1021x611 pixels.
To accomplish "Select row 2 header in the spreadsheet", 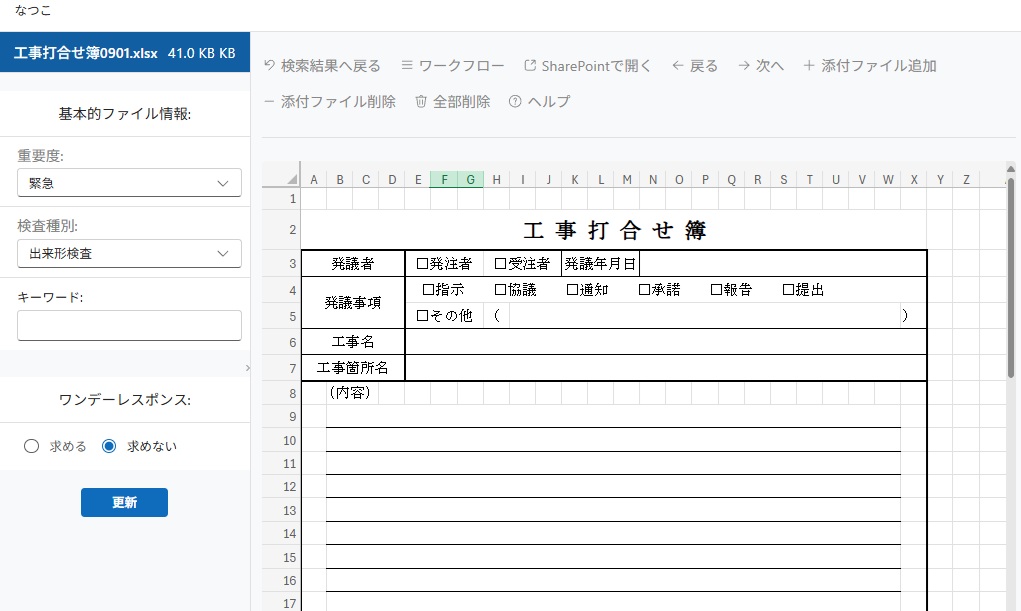I will click(x=291, y=230).
